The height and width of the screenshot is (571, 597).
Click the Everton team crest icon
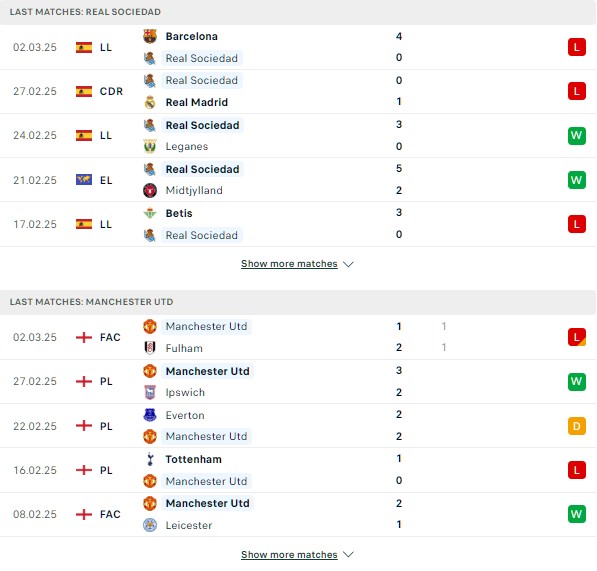coord(150,415)
